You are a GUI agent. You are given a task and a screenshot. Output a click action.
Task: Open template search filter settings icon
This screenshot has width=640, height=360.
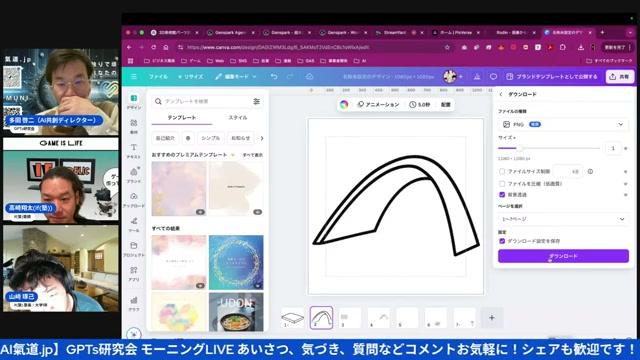tap(256, 101)
